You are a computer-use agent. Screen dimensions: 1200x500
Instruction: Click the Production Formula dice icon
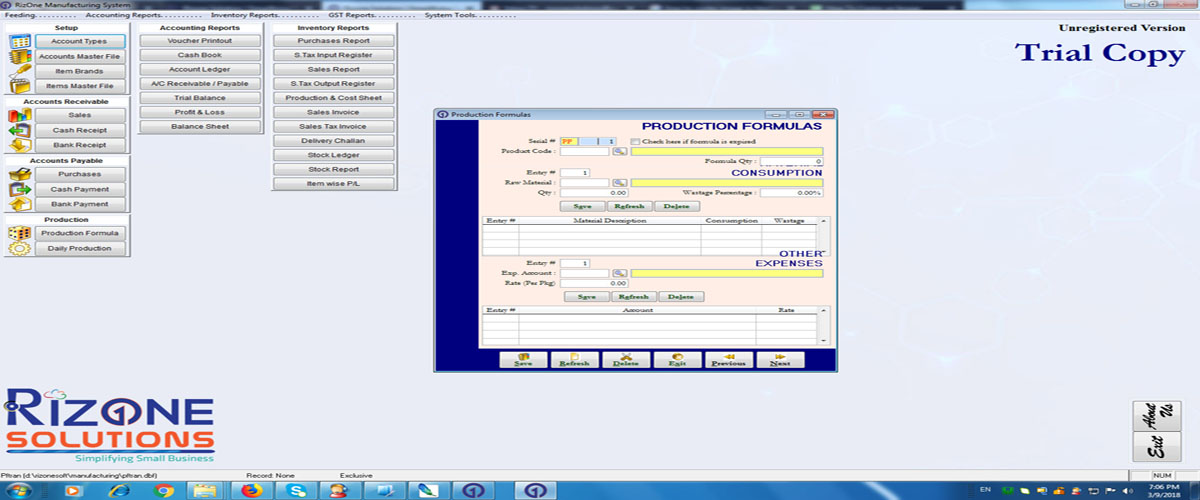(19, 233)
